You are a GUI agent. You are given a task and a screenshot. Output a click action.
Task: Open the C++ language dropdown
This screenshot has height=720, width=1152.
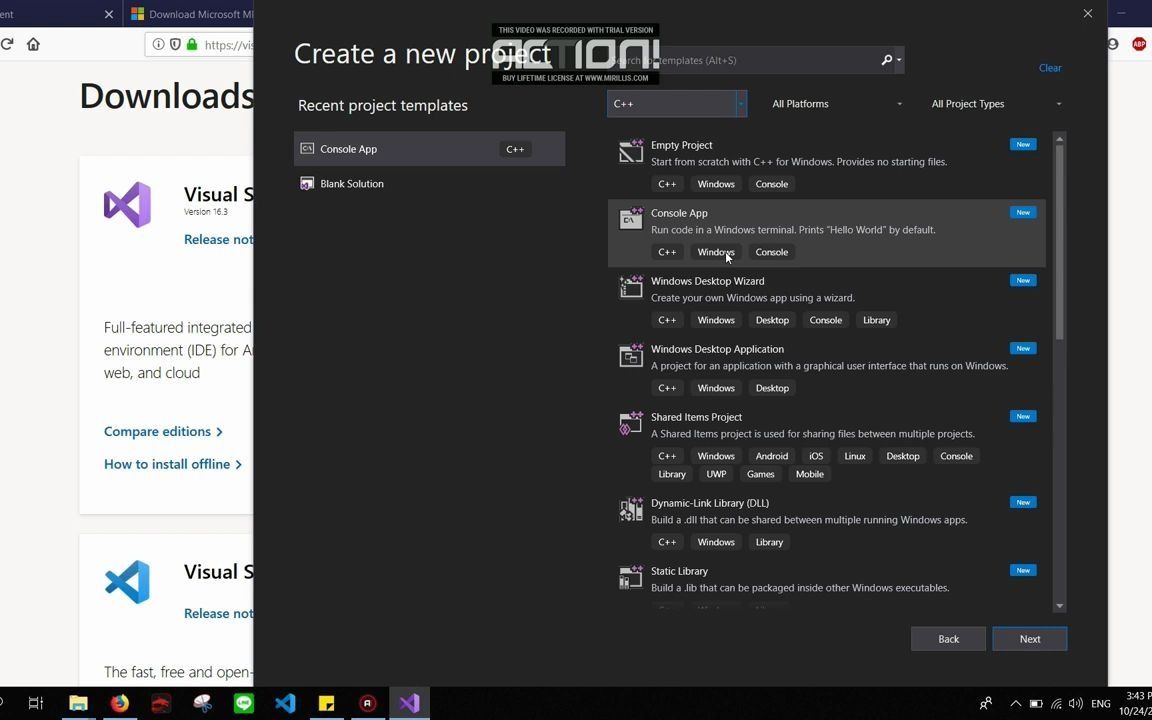[675, 103]
